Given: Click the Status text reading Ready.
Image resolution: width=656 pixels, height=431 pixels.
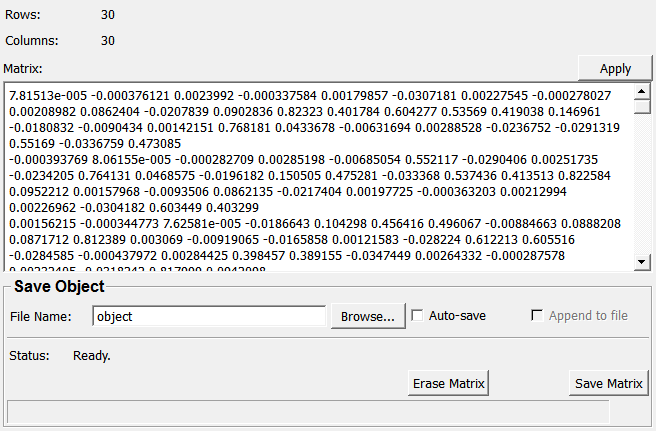Looking at the screenshot, I should [x=92, y=355].
